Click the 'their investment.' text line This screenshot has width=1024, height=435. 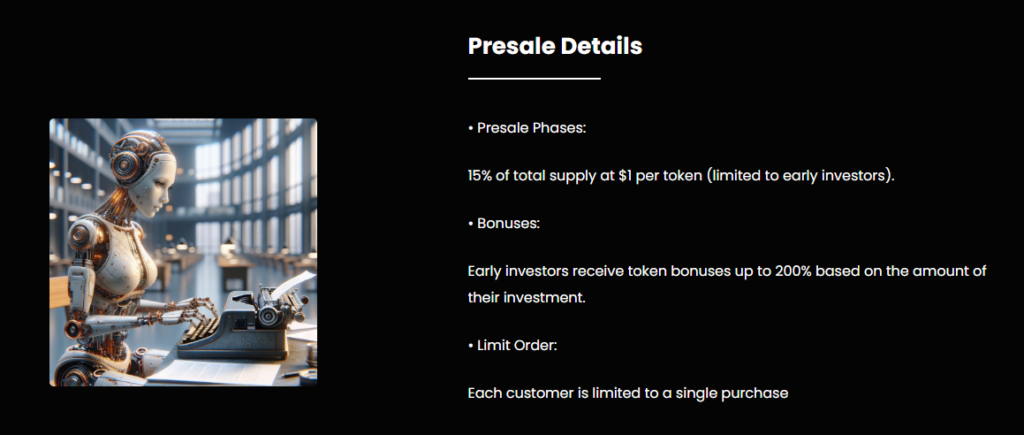[x=525, y=297]
